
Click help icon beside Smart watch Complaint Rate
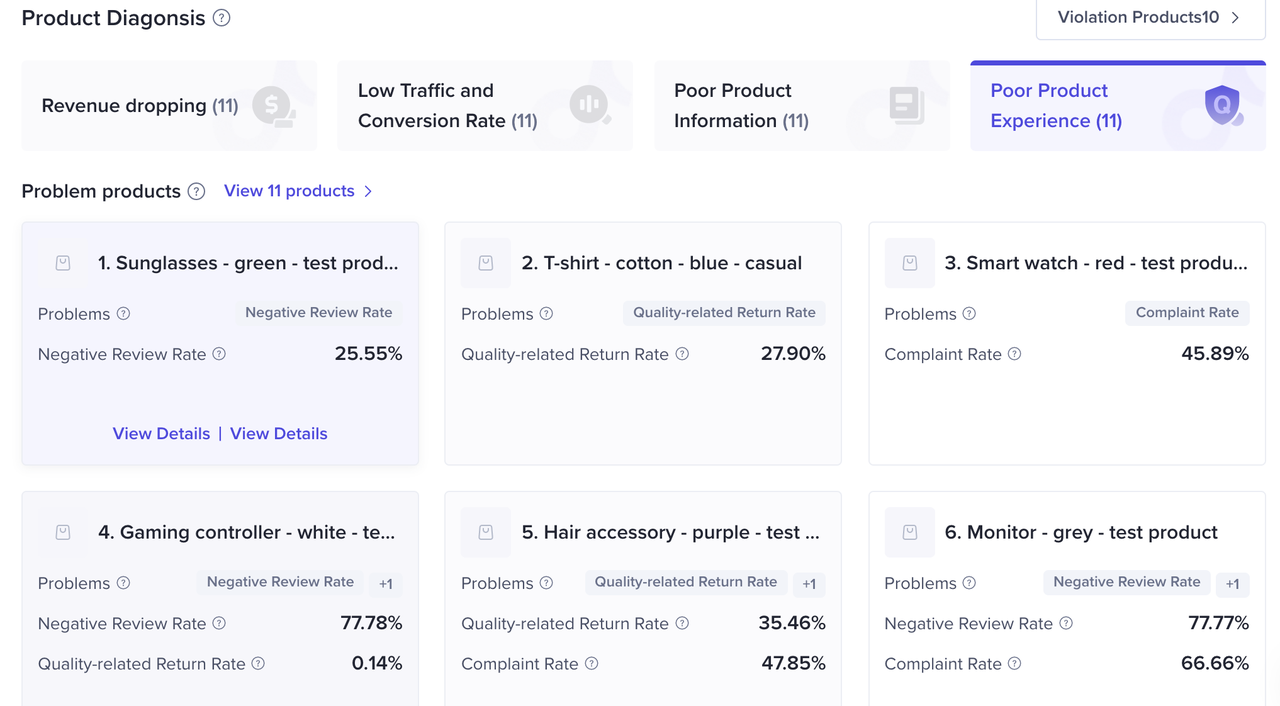pos(1014,354)
